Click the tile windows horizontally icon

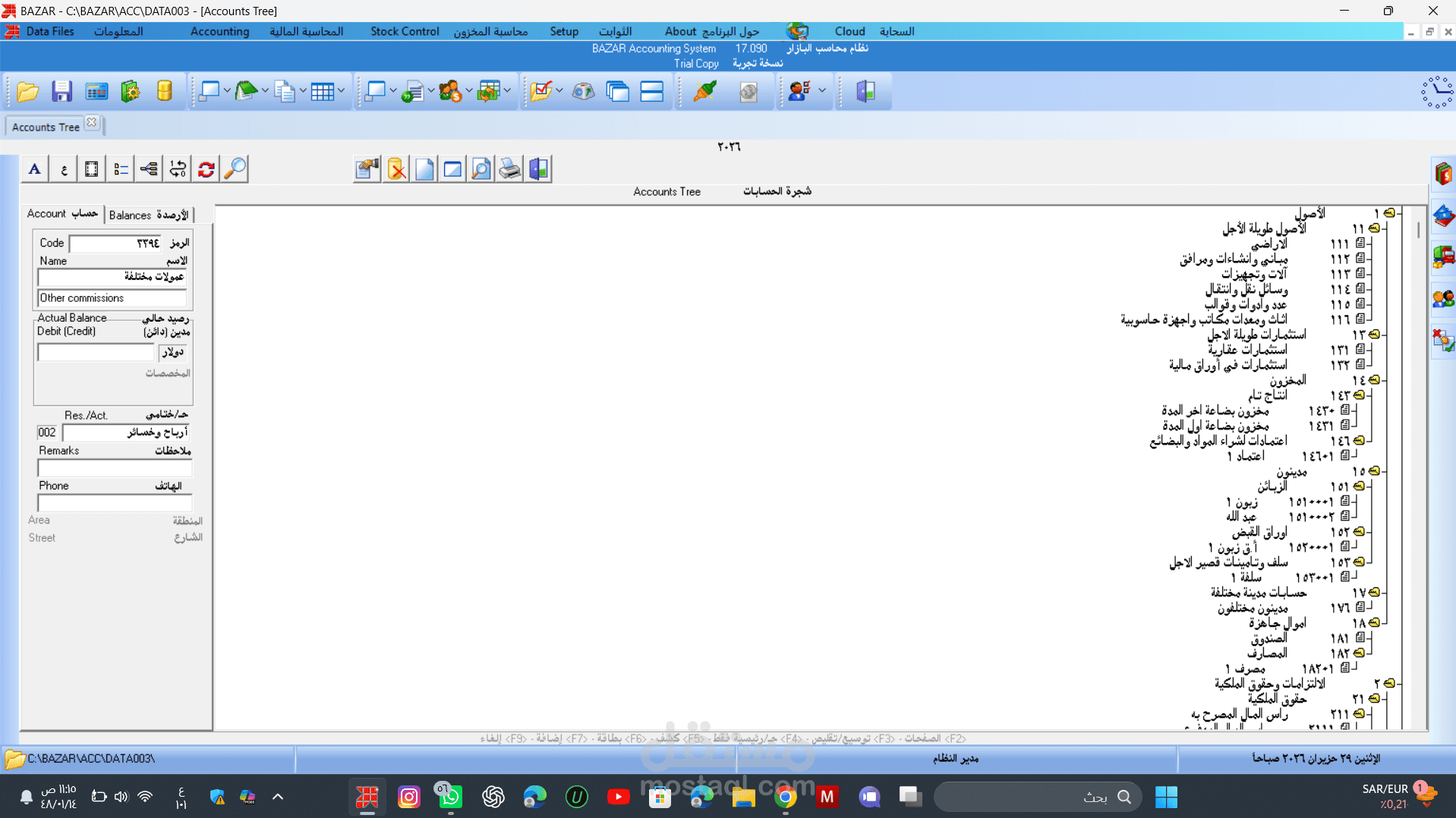pyautogui.click(x=652, y=92)
